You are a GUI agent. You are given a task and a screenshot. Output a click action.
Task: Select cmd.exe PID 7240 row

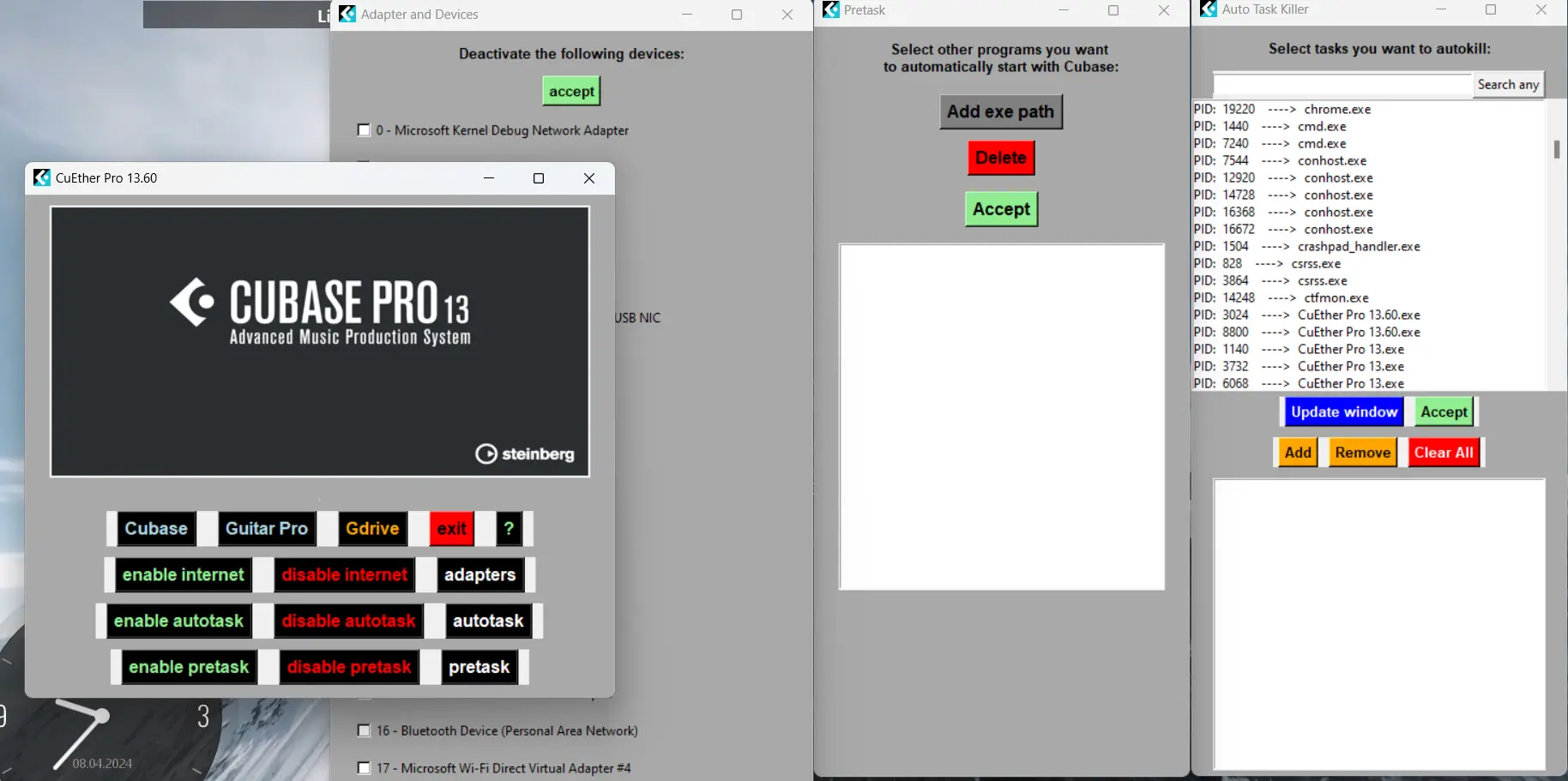click(1369, 143)
